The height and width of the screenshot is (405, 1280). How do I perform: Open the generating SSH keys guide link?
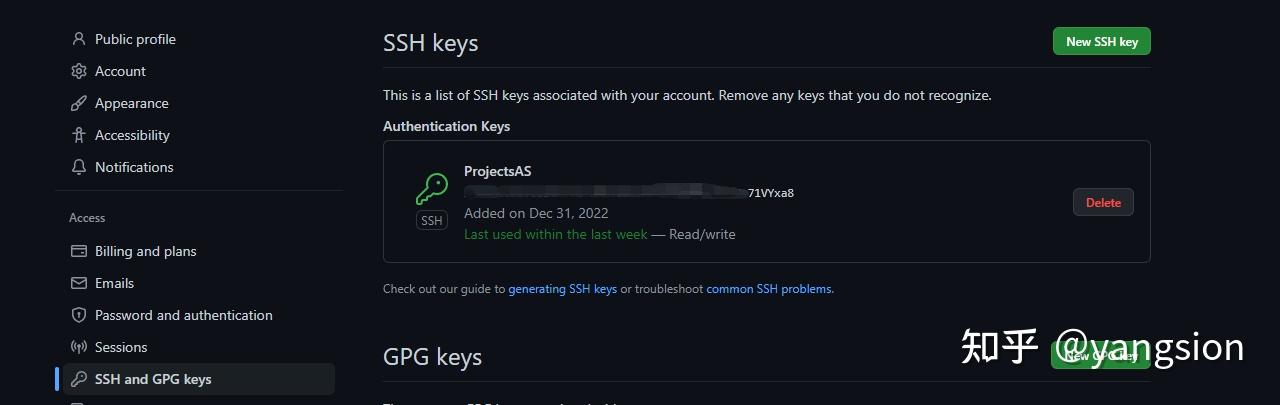562,289
